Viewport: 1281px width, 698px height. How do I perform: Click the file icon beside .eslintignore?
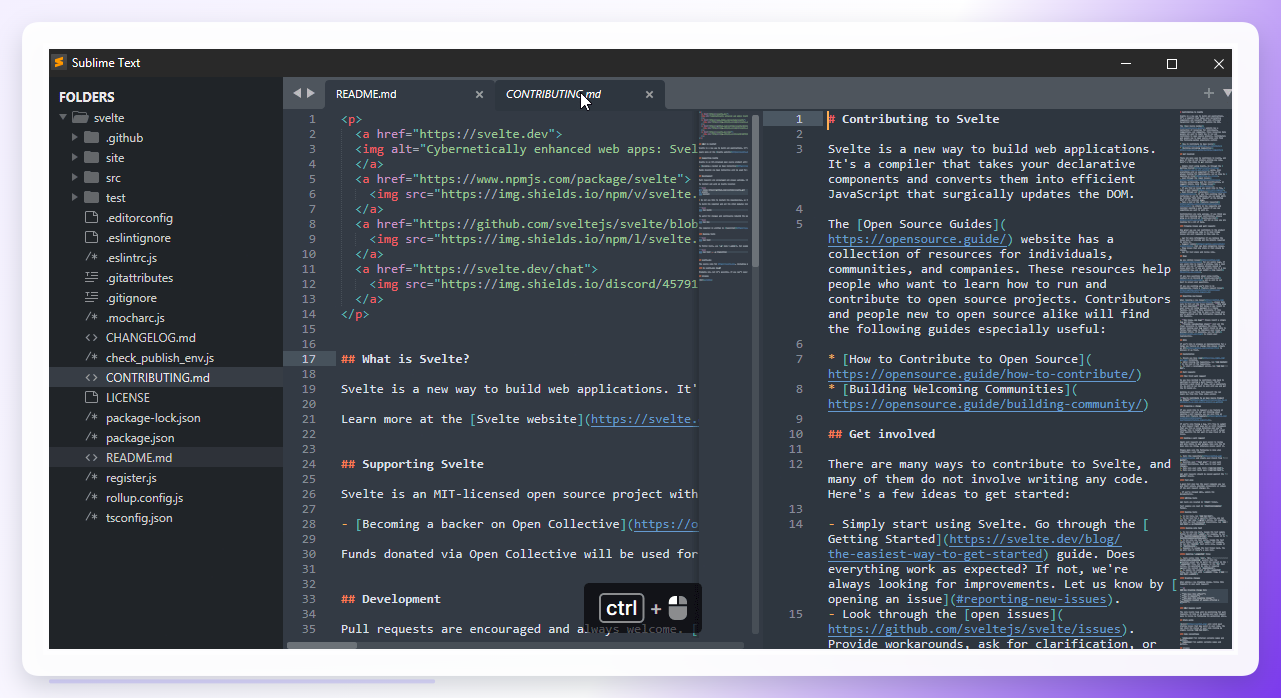pos(91,237)
